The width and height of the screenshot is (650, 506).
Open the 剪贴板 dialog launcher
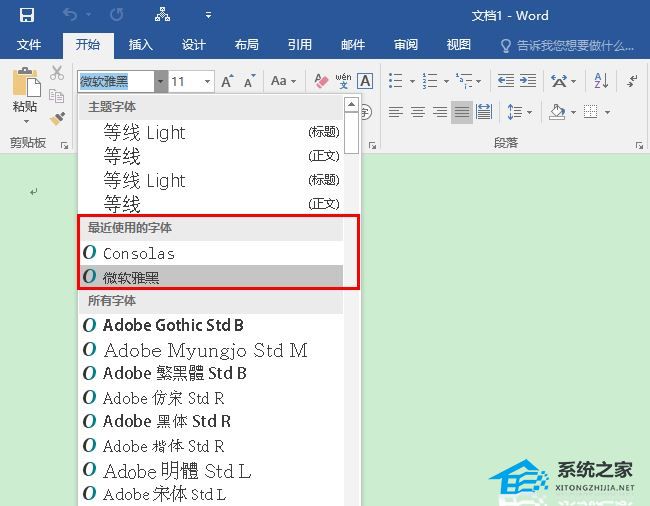coord(65,145)
